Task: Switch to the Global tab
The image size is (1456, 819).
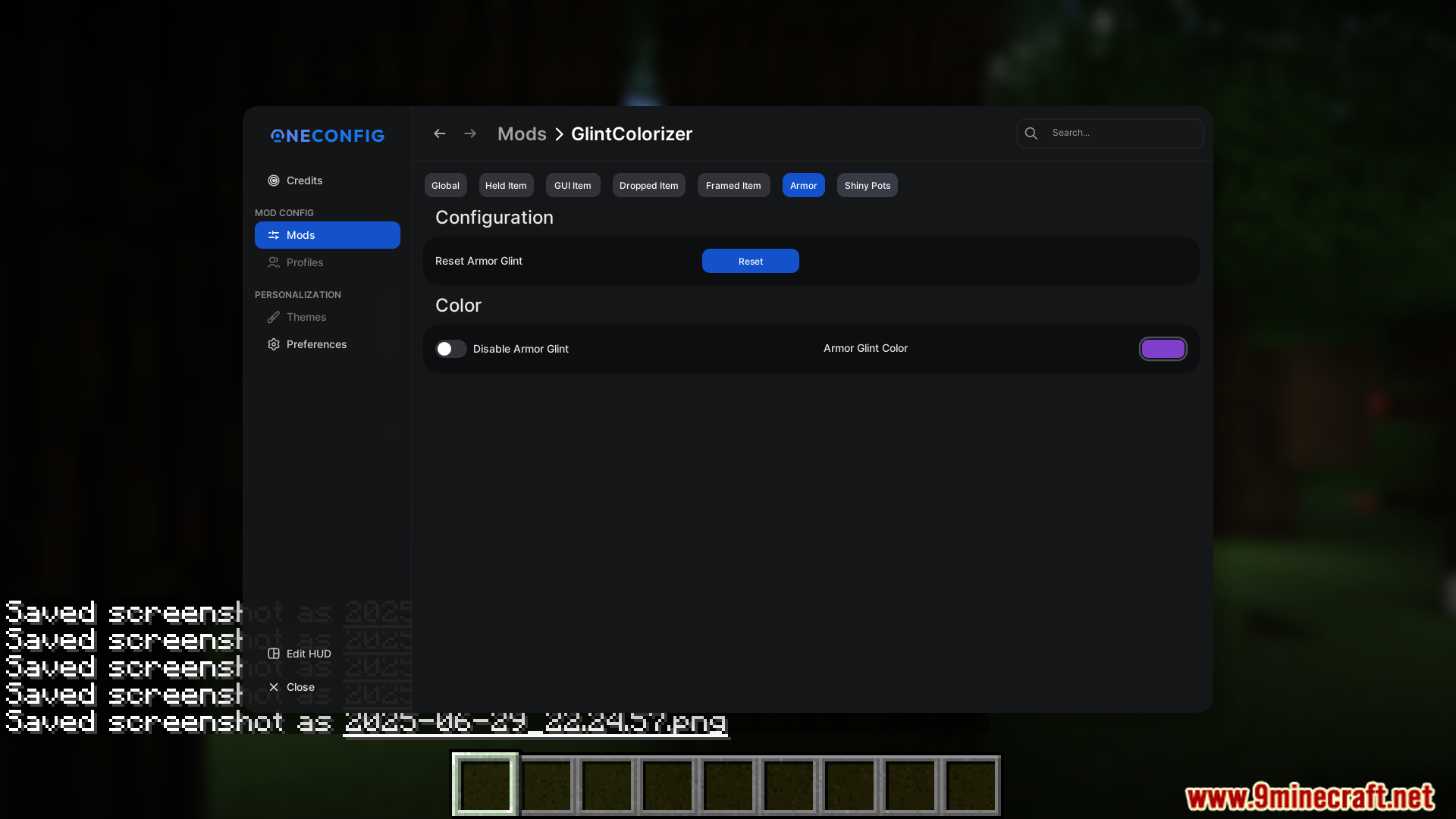Action: click(445, 186)
